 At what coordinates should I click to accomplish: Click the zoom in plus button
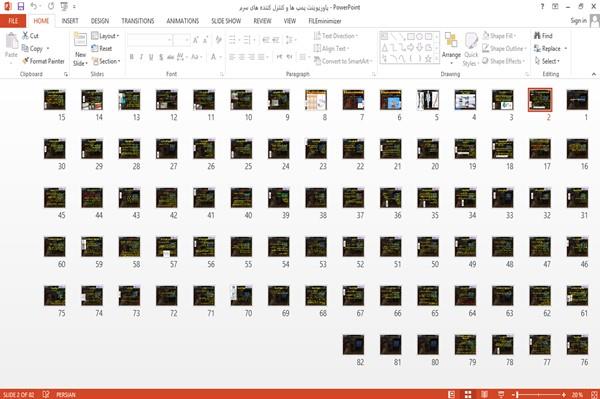click(564, 394)
